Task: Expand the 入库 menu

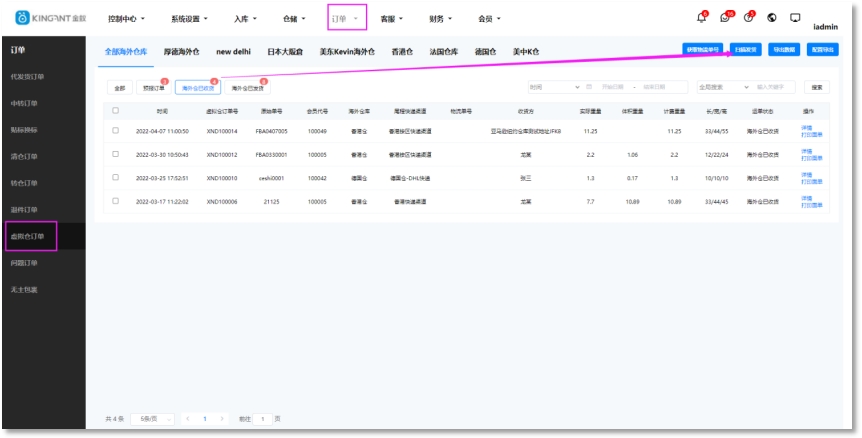Action: coord(245,19)
